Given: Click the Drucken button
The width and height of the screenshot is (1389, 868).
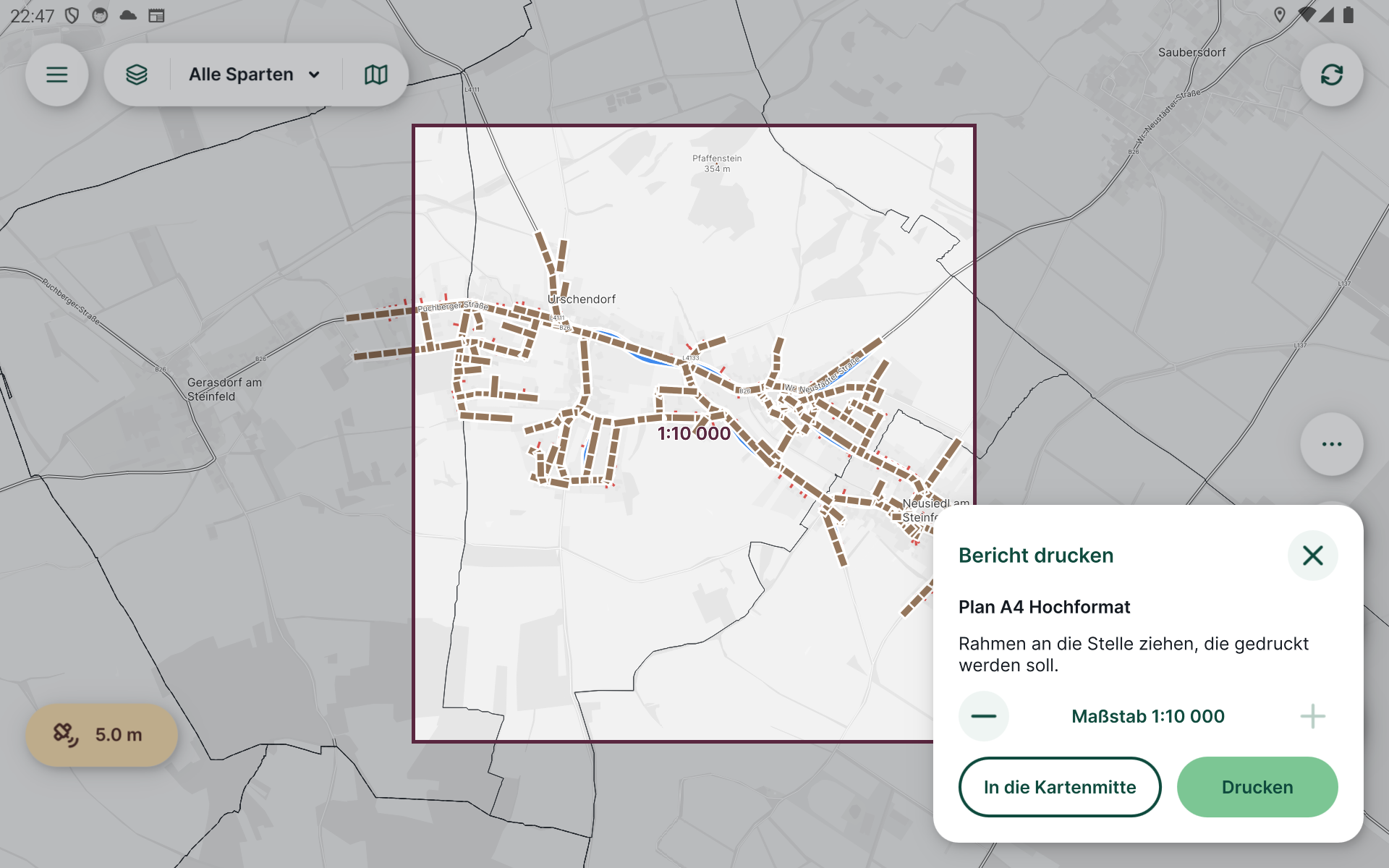Looking at the screenshot, I should click(x=1257, y=787).
